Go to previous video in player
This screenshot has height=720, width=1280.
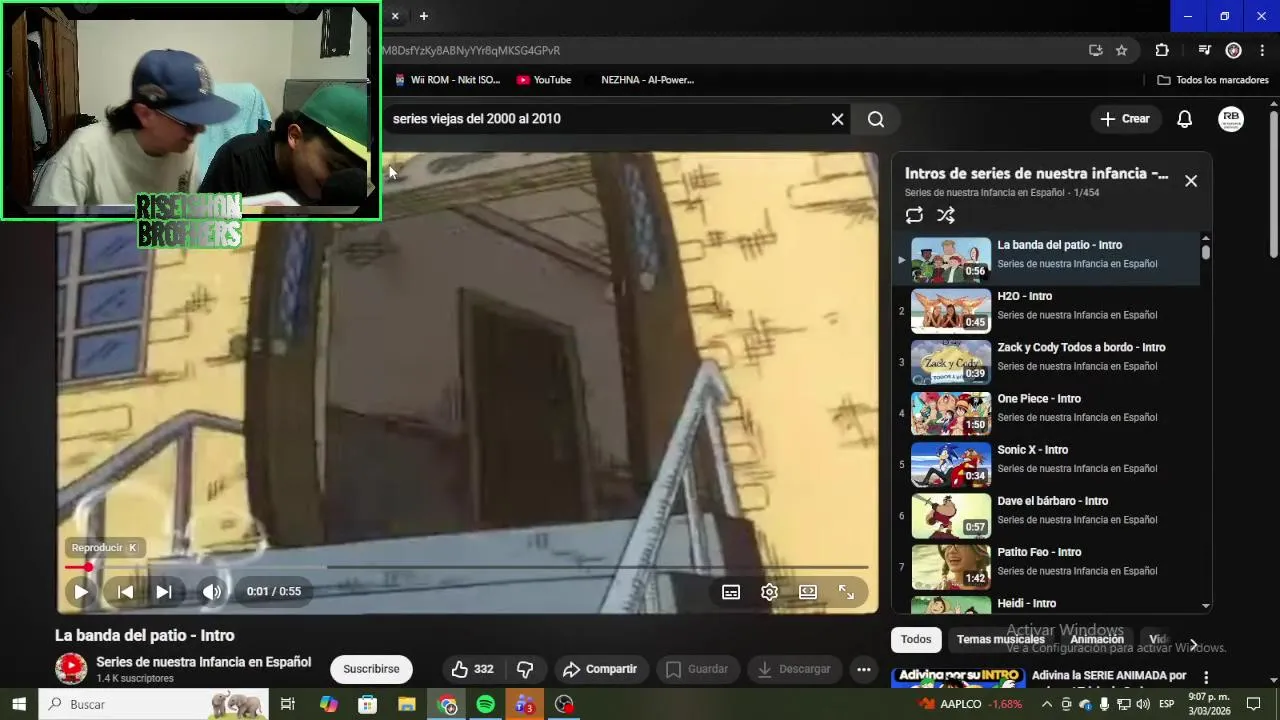click(x=125, y=592)
